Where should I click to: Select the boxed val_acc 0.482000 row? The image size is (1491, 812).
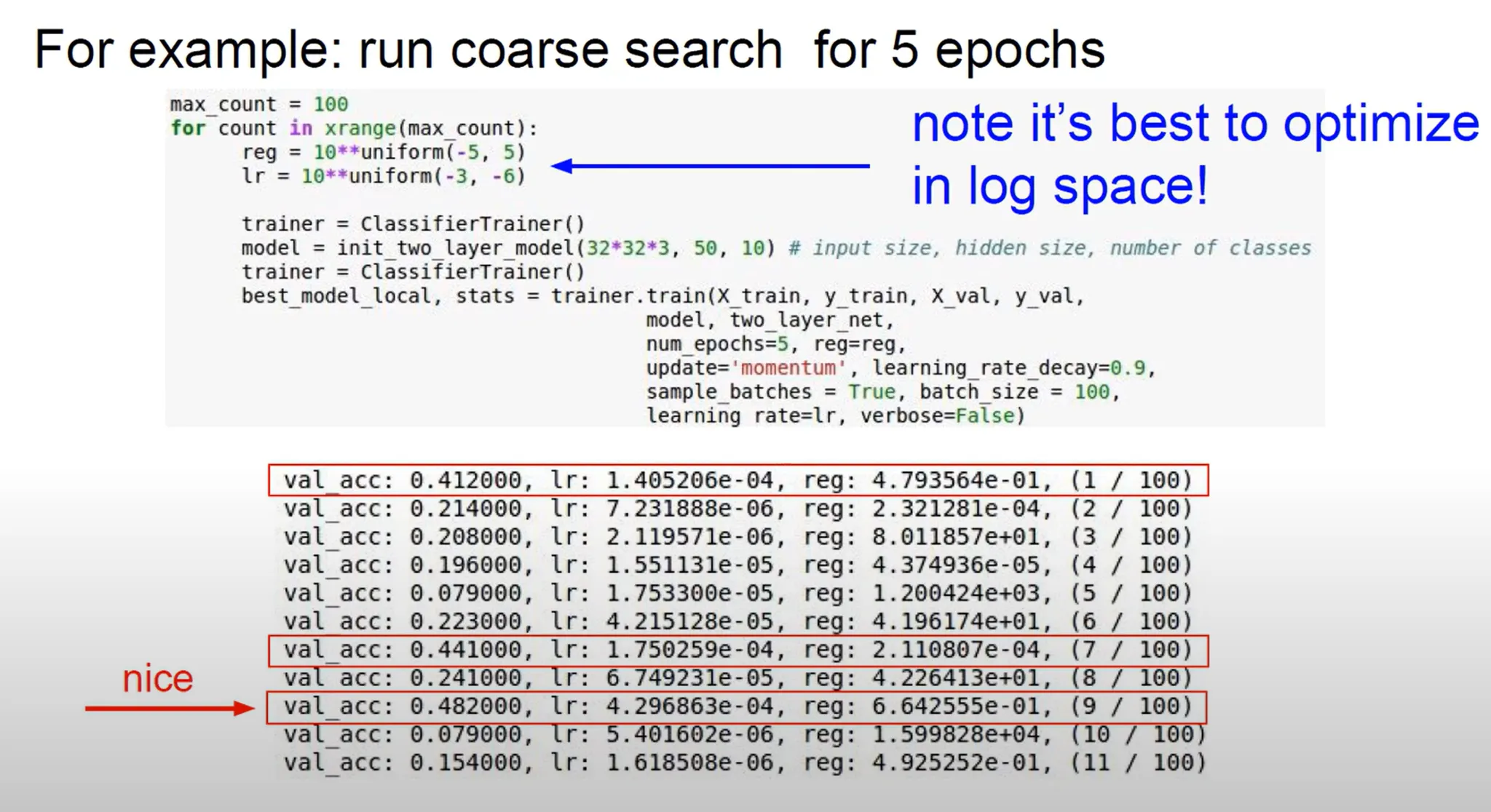(737, 706)
